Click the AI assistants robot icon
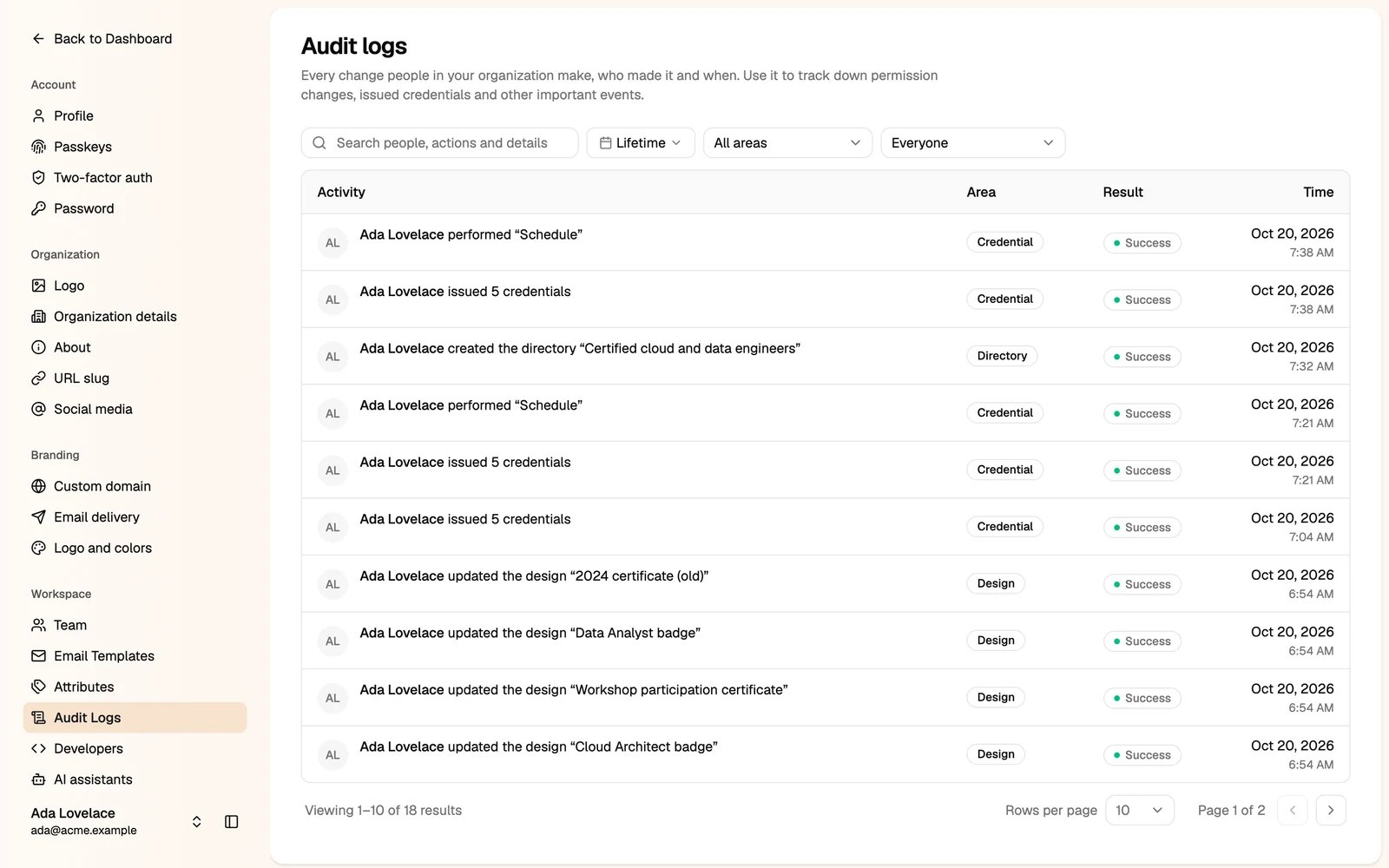 [x=38, y=779]
